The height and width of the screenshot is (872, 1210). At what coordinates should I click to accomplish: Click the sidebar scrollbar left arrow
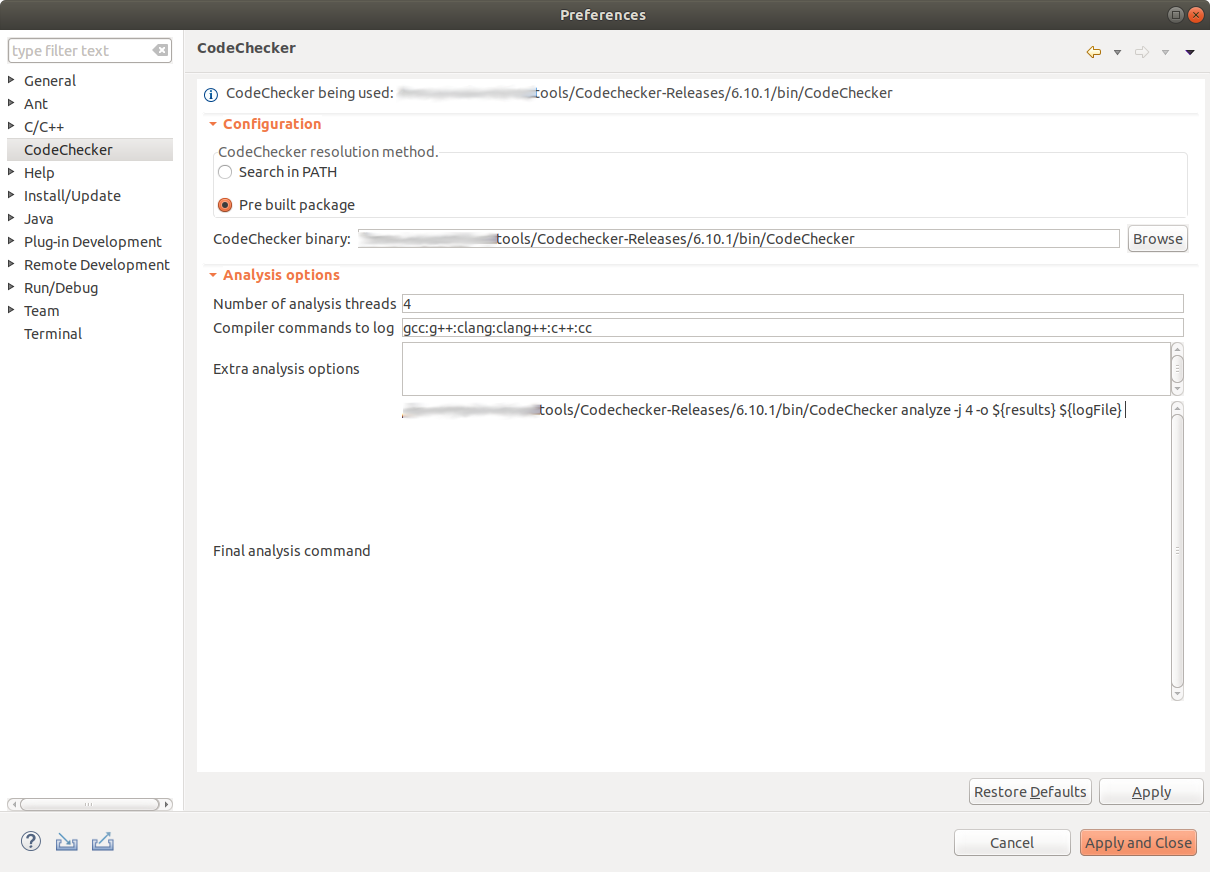(x=13, y=804)
